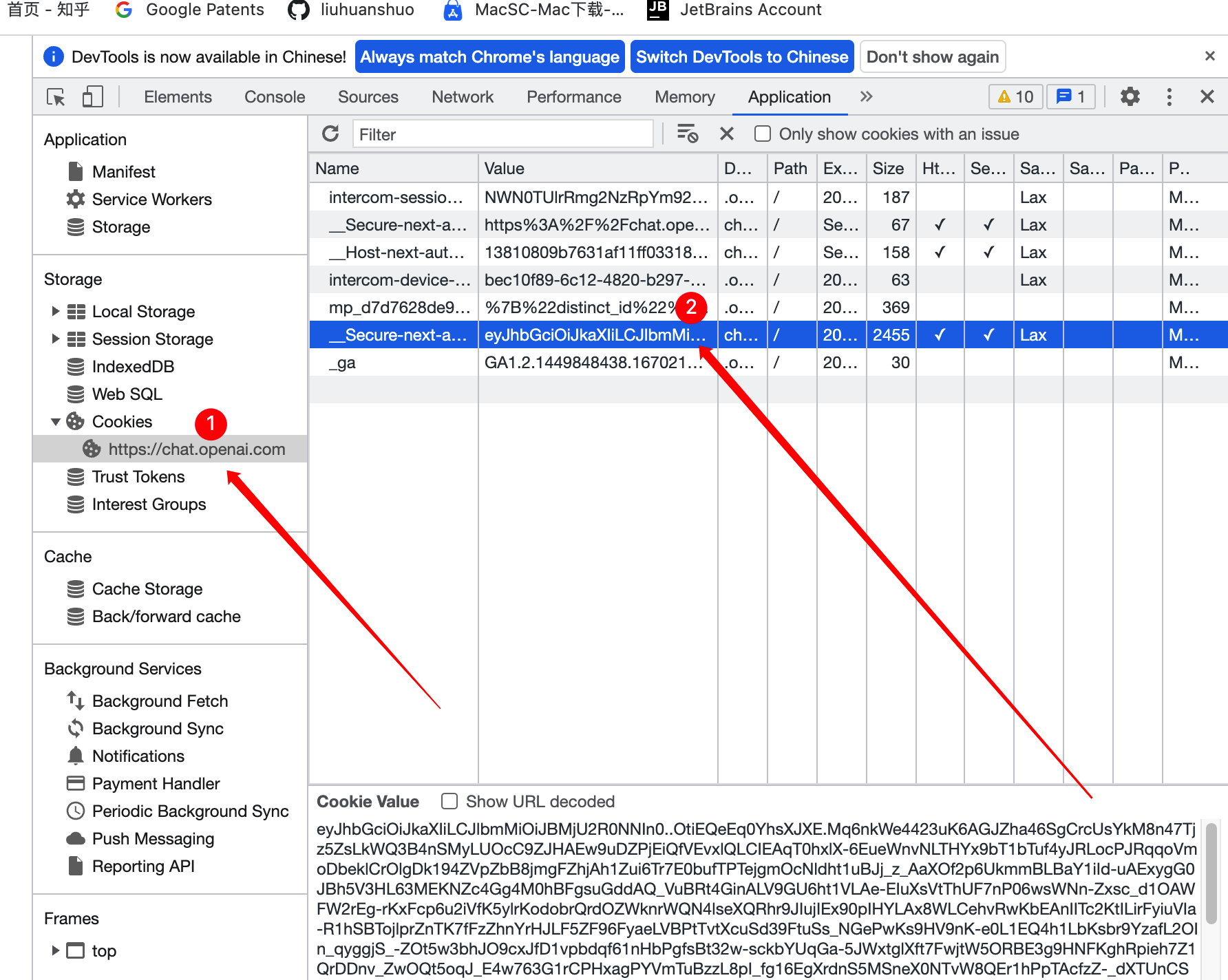Switch to the Network tab
Screen dimensions: 1228x980
click(x=463, y=97)
